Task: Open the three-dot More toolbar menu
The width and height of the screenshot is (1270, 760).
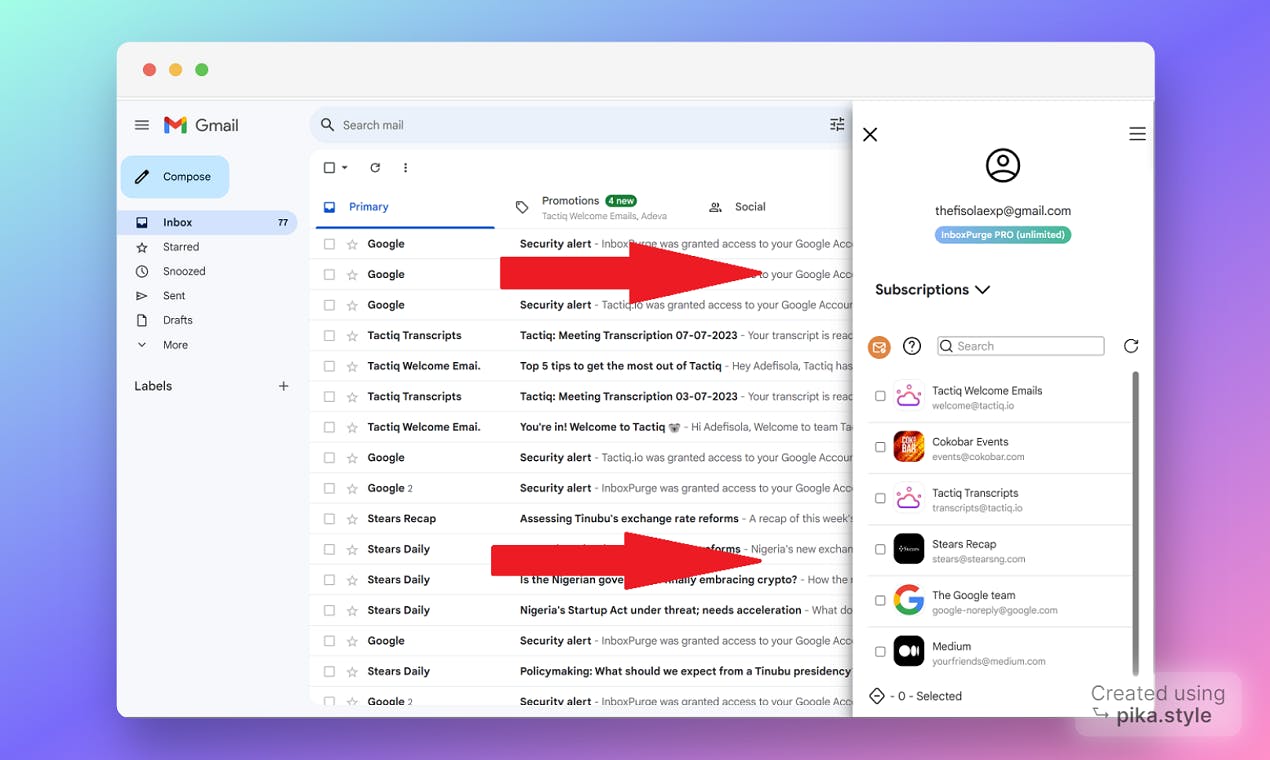Action: tap(405, 168)
